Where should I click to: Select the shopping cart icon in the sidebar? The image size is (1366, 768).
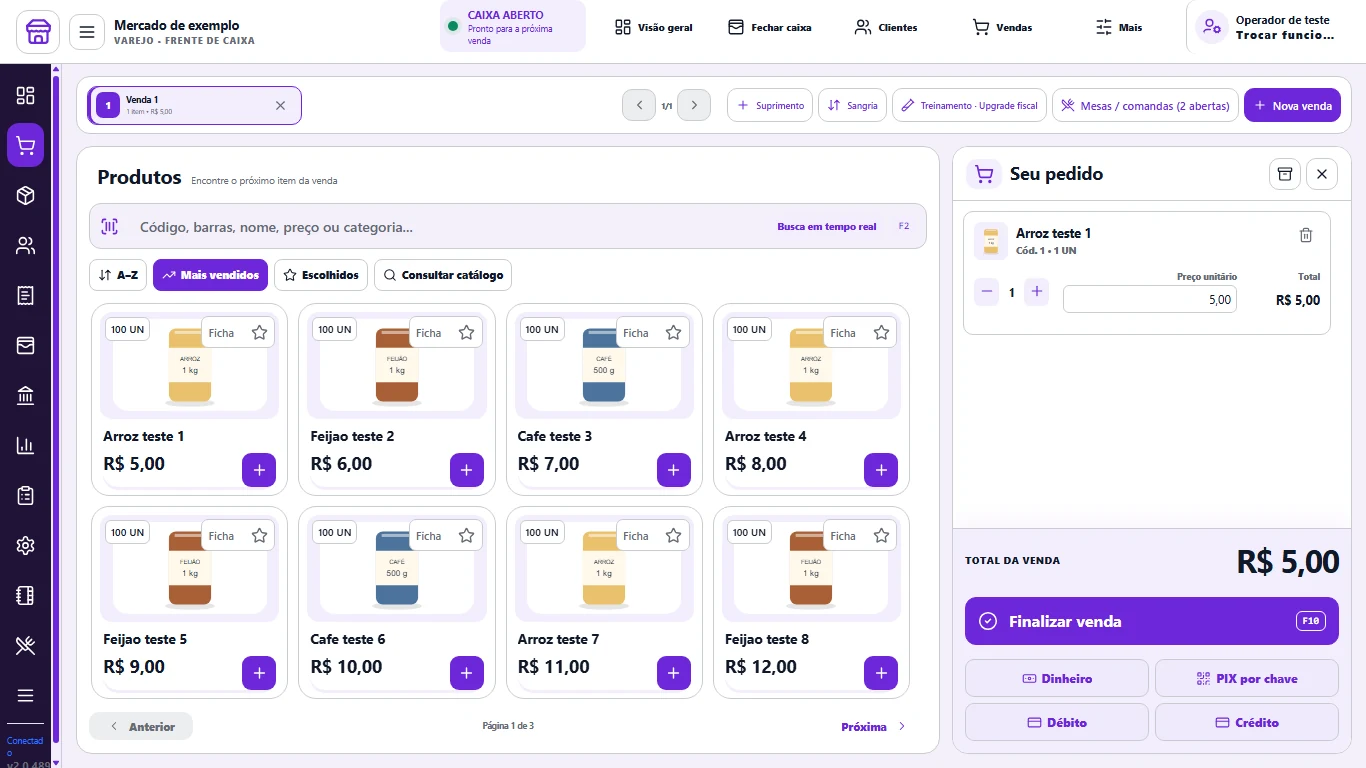point(25,145)
